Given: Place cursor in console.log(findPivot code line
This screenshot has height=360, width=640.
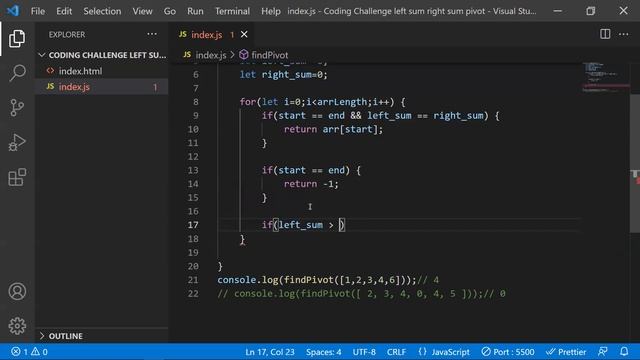Looking at the screenshot, I should 328,280.
